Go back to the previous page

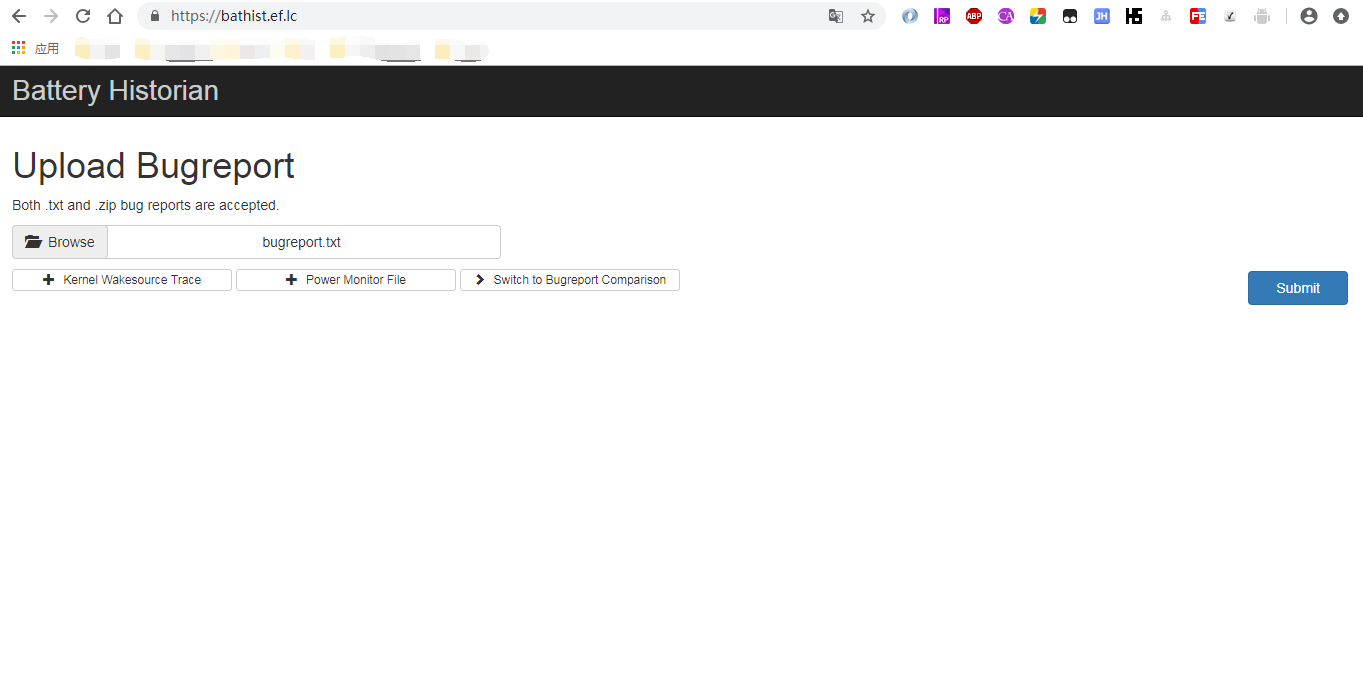[x=19, y=16]
